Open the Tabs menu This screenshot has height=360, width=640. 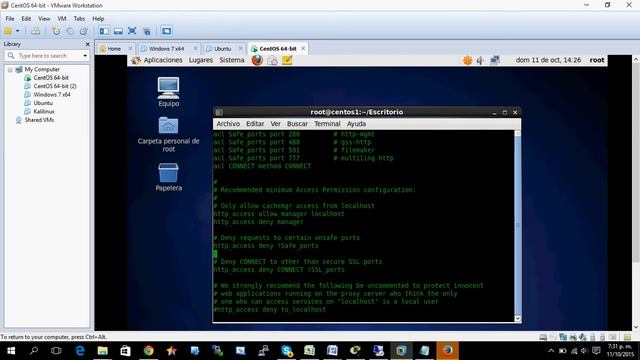pos(79,19)
